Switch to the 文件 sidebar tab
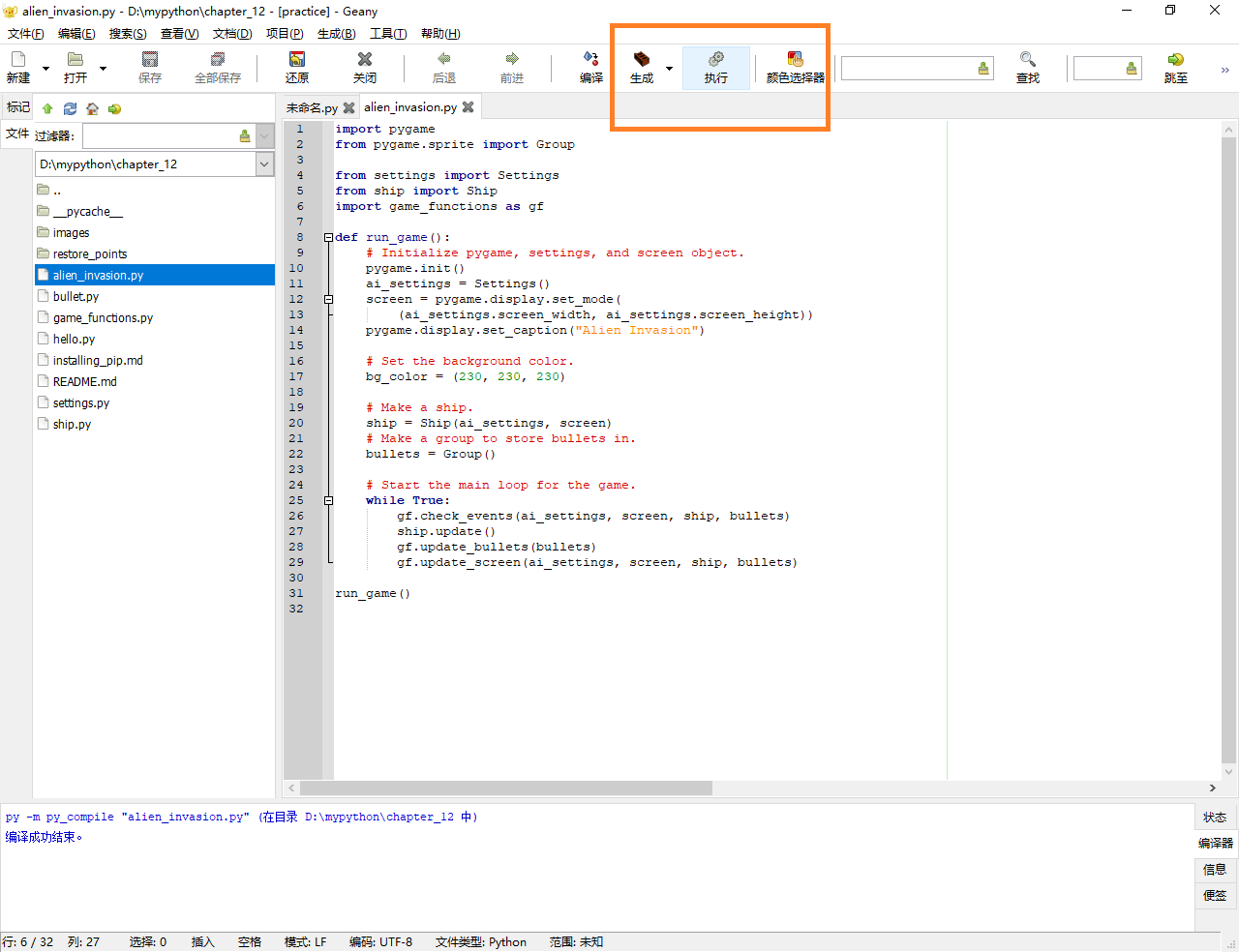Viewport: 1239px width, 952px height. tap(17, 134)
